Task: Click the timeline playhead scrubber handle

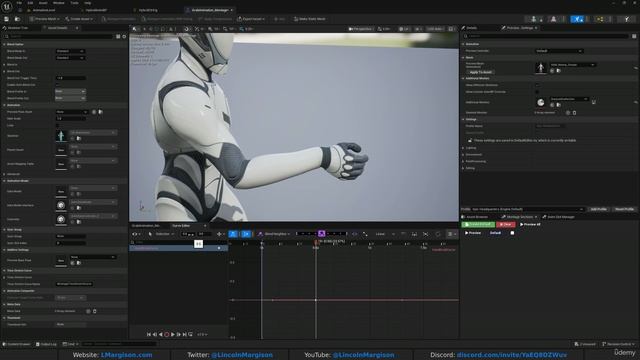Action: pos(316,242)
